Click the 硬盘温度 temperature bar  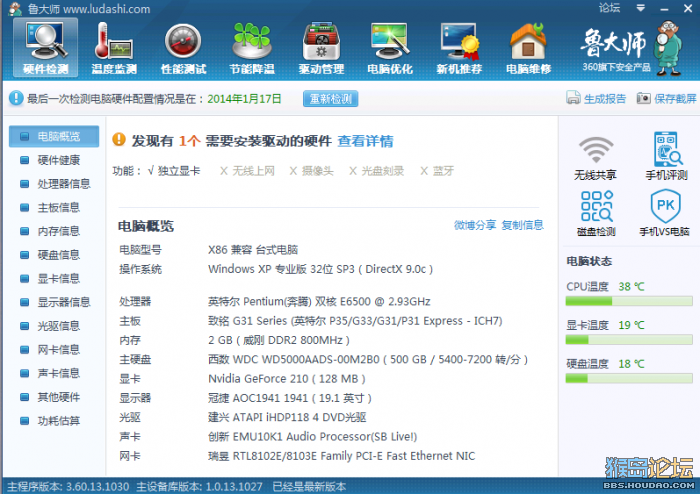click(629, 378)
